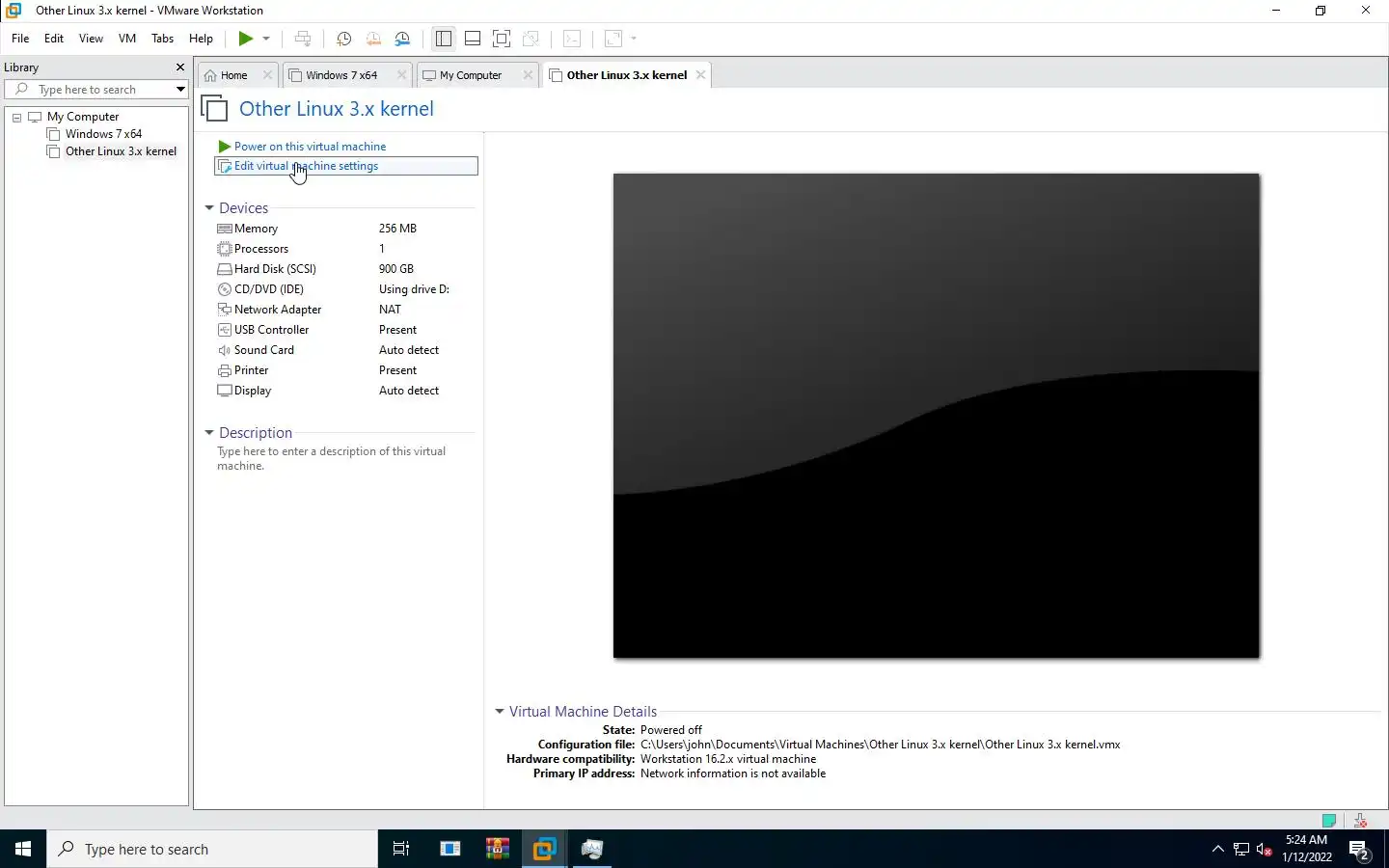This screenshot has height=868, width=1389.
Task: Select Windows 7 x64 in Library tree
Action: (x=103, y=134)
